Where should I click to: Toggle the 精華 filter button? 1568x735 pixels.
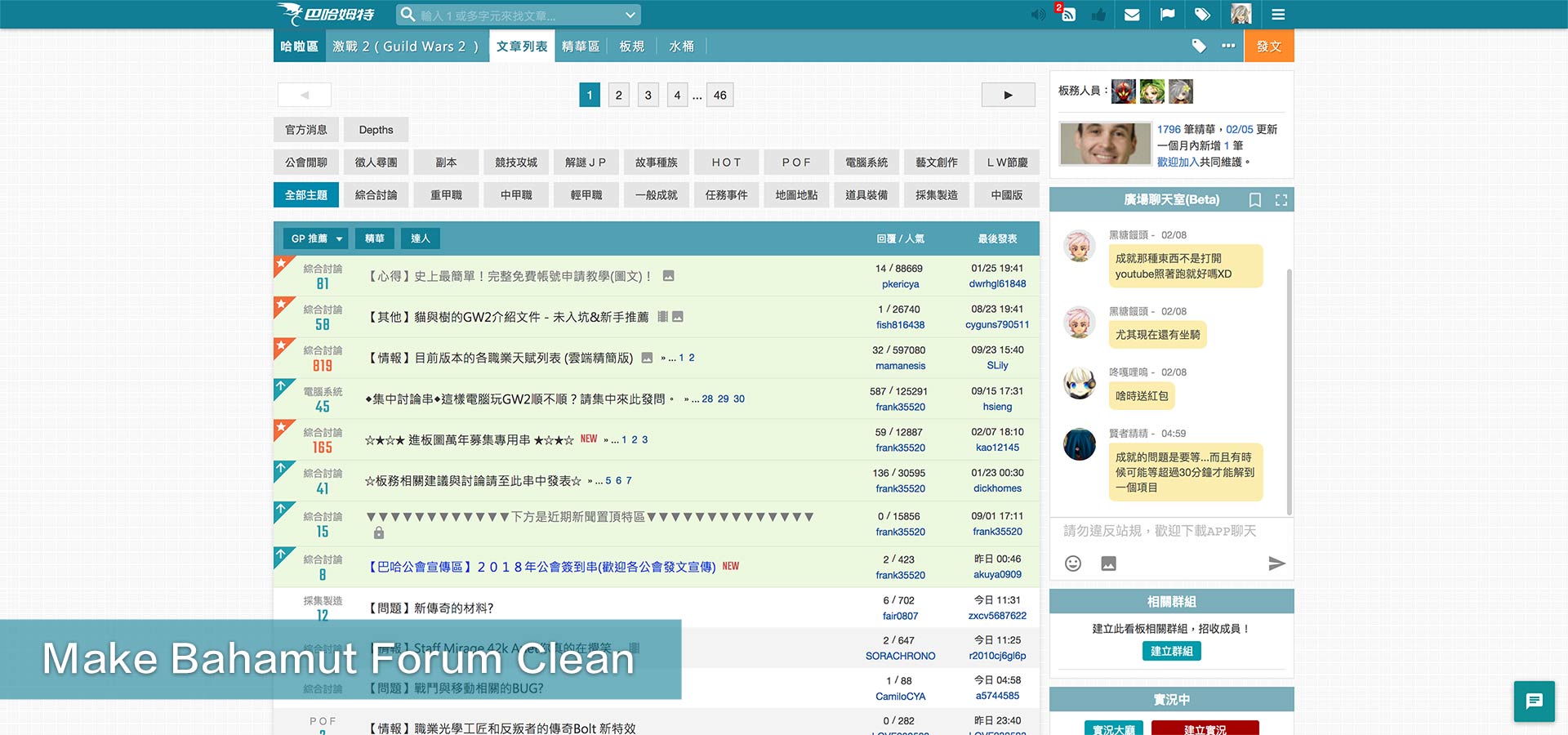pyautogui.click(x=375, y=238)
